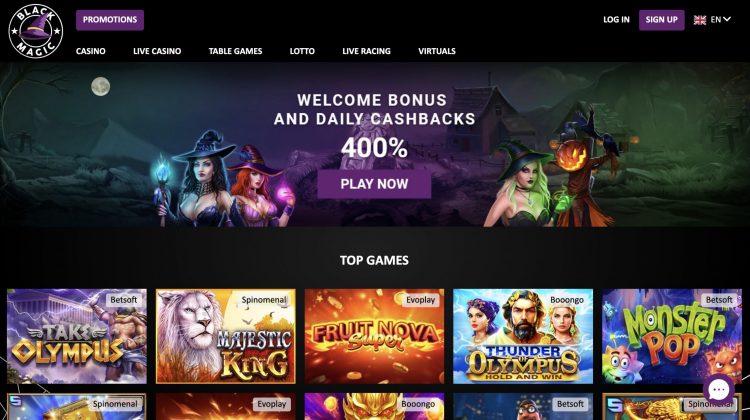Click the UK flag language icon
This screenshot has height=420, width=750.
pos(700,20)
